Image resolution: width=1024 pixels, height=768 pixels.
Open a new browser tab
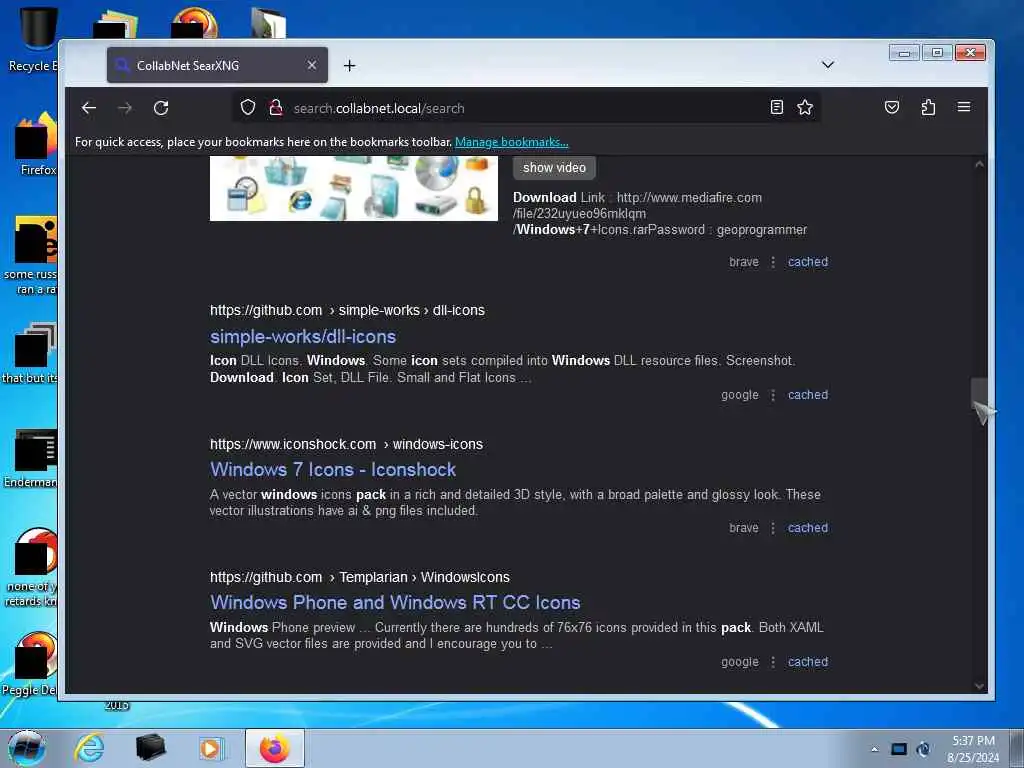pyautogui.click(x=349, y=65)
